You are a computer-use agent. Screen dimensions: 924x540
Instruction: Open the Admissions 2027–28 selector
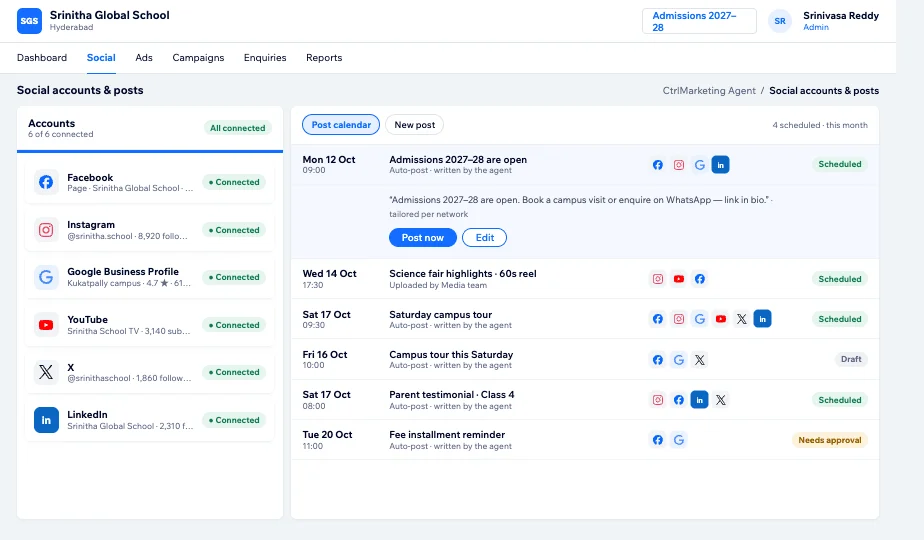tap(699, 21)
